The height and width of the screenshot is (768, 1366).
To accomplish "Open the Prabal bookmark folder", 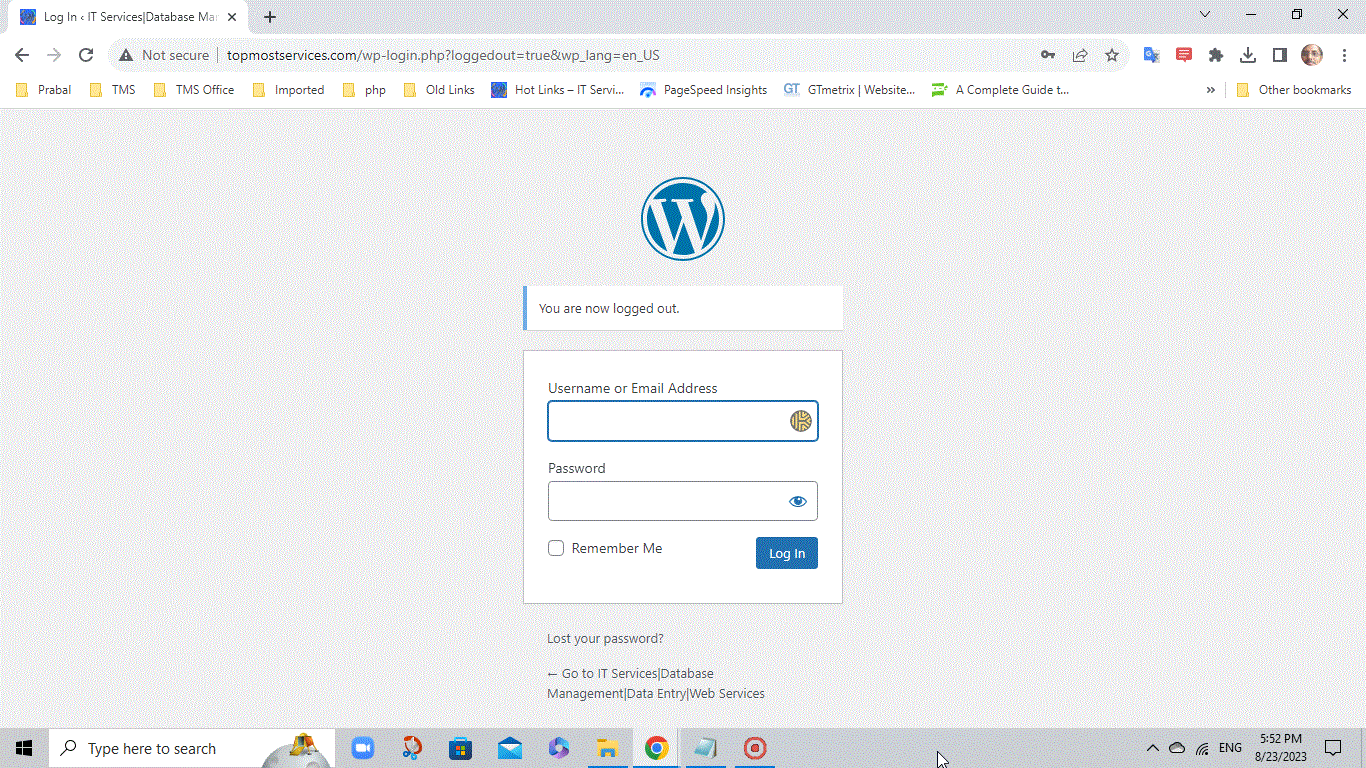I will point(44,90).
